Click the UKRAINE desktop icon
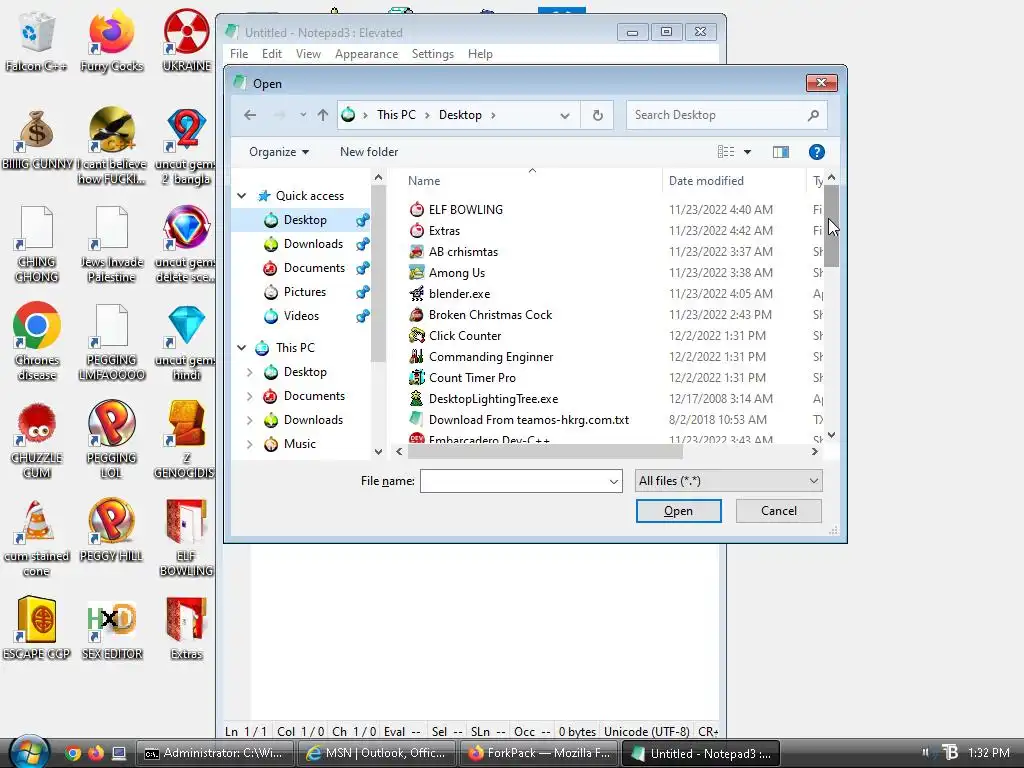The width and height of the screenshot is (1024, 768). pyautogui.click(x=187, y=40)
